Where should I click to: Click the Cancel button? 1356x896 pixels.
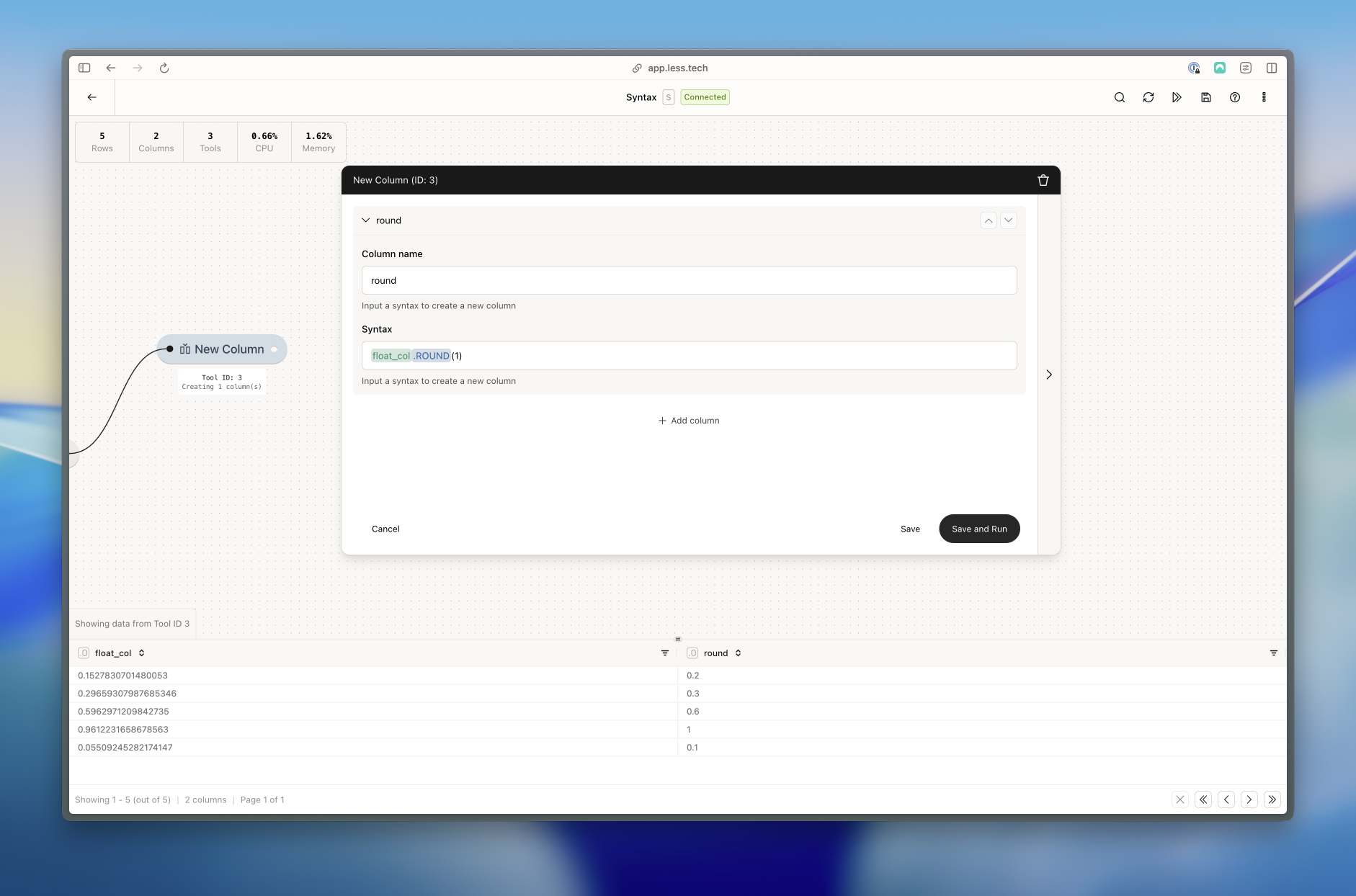point(385,529)
